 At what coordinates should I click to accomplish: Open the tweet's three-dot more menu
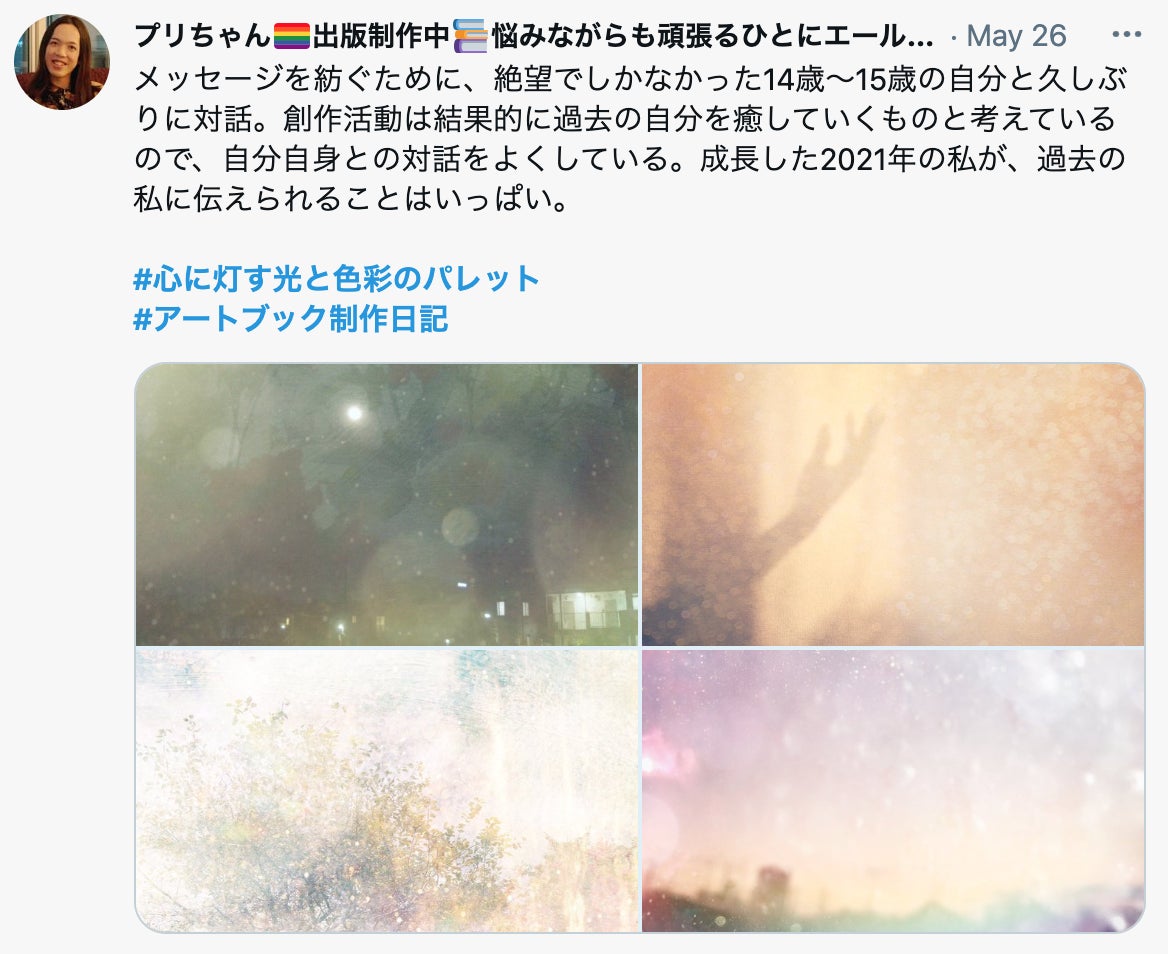[1126, 34]
